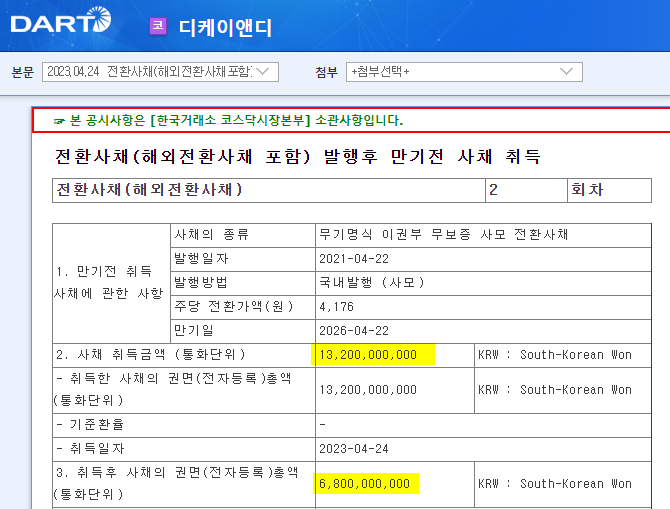Click the company name 디케이앤디
Screen dimensions: 670x509
225,28
